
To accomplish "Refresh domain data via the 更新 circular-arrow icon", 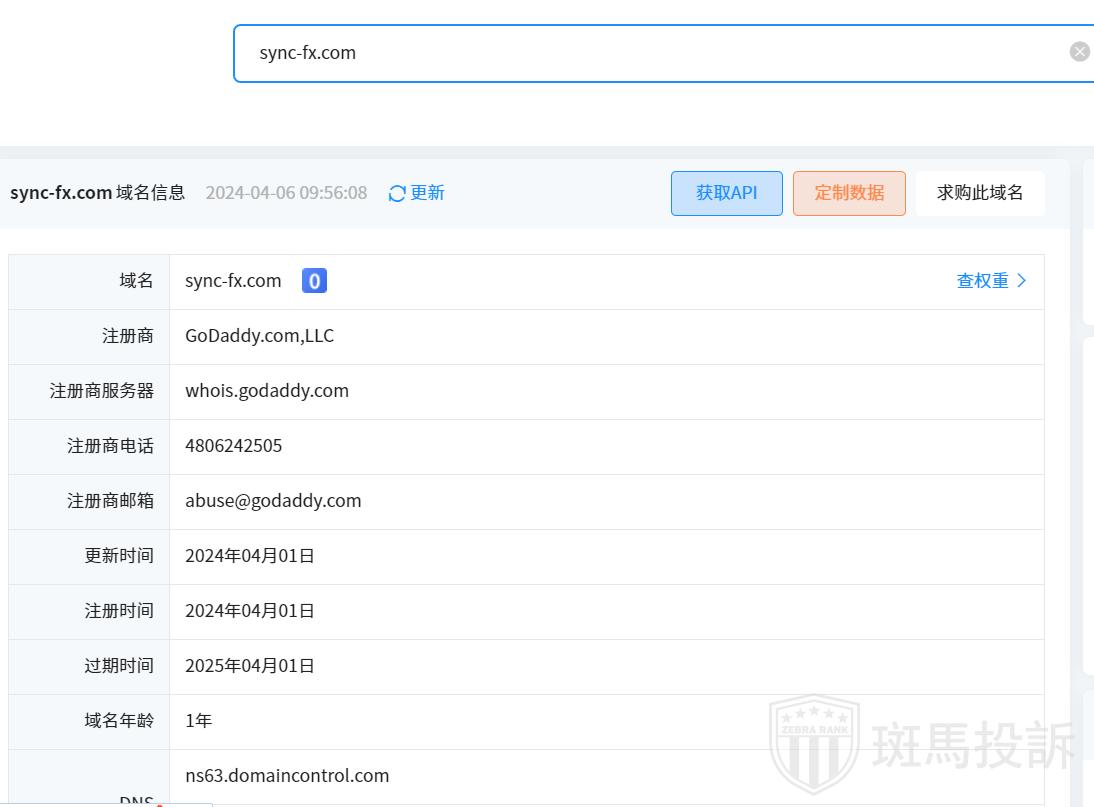I will coord(397,193).
